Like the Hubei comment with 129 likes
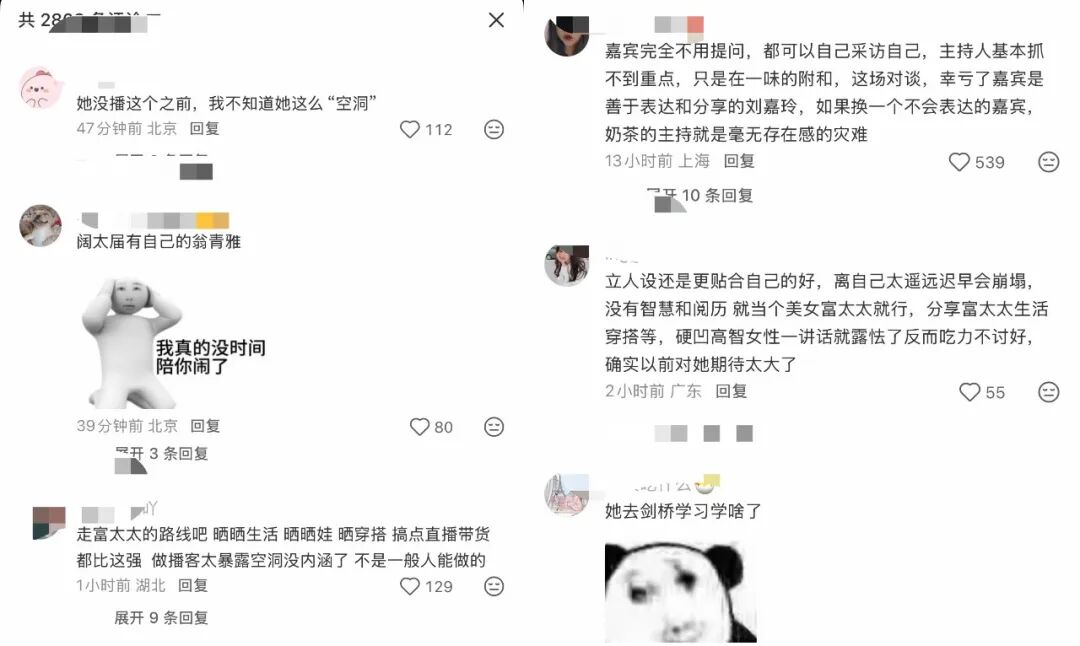 coord(410,586)
